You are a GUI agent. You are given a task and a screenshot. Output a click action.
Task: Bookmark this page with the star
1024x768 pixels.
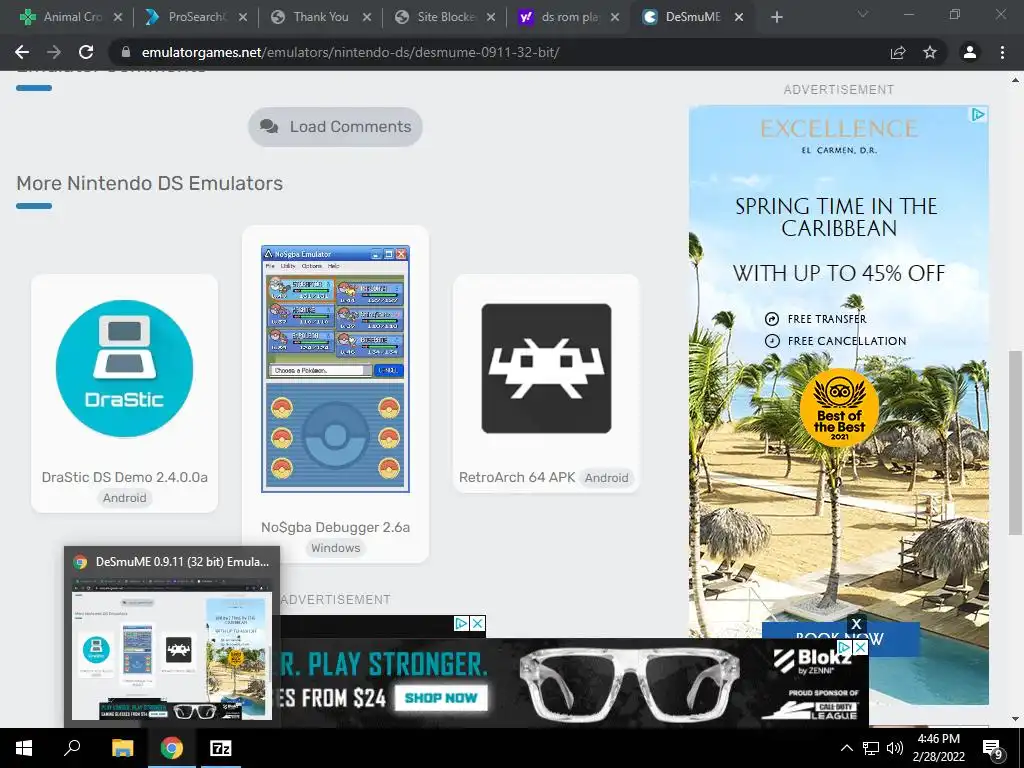tap(930, 52)
